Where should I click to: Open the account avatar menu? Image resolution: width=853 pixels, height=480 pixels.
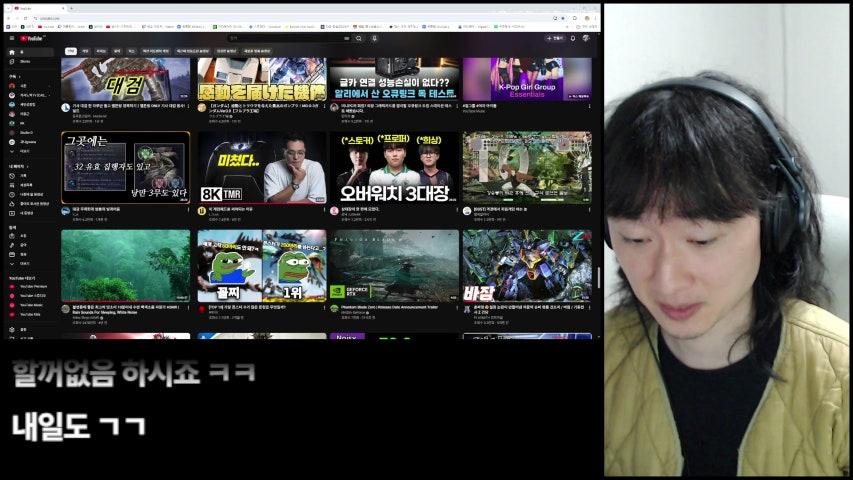[586, 38]
